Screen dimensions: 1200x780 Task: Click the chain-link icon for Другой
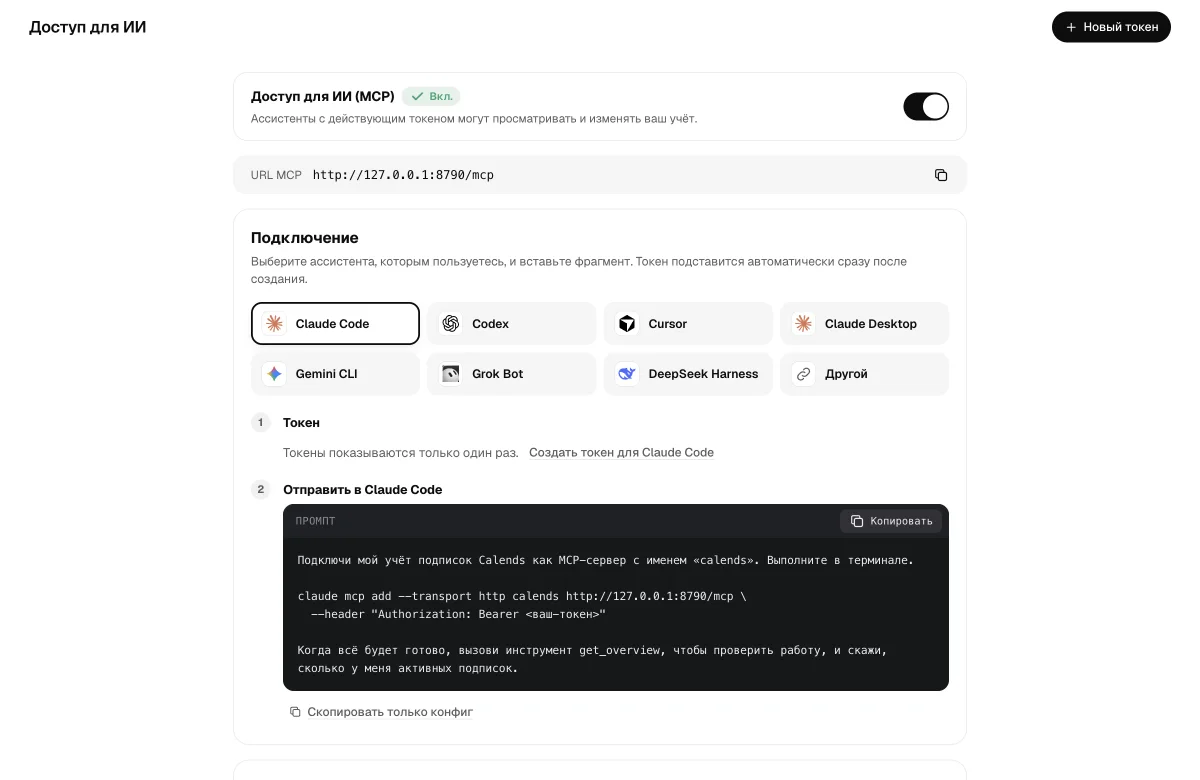803,374
